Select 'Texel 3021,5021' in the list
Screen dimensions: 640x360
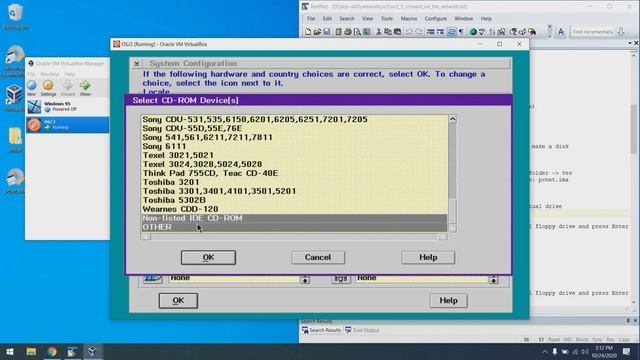coord(294,156)
